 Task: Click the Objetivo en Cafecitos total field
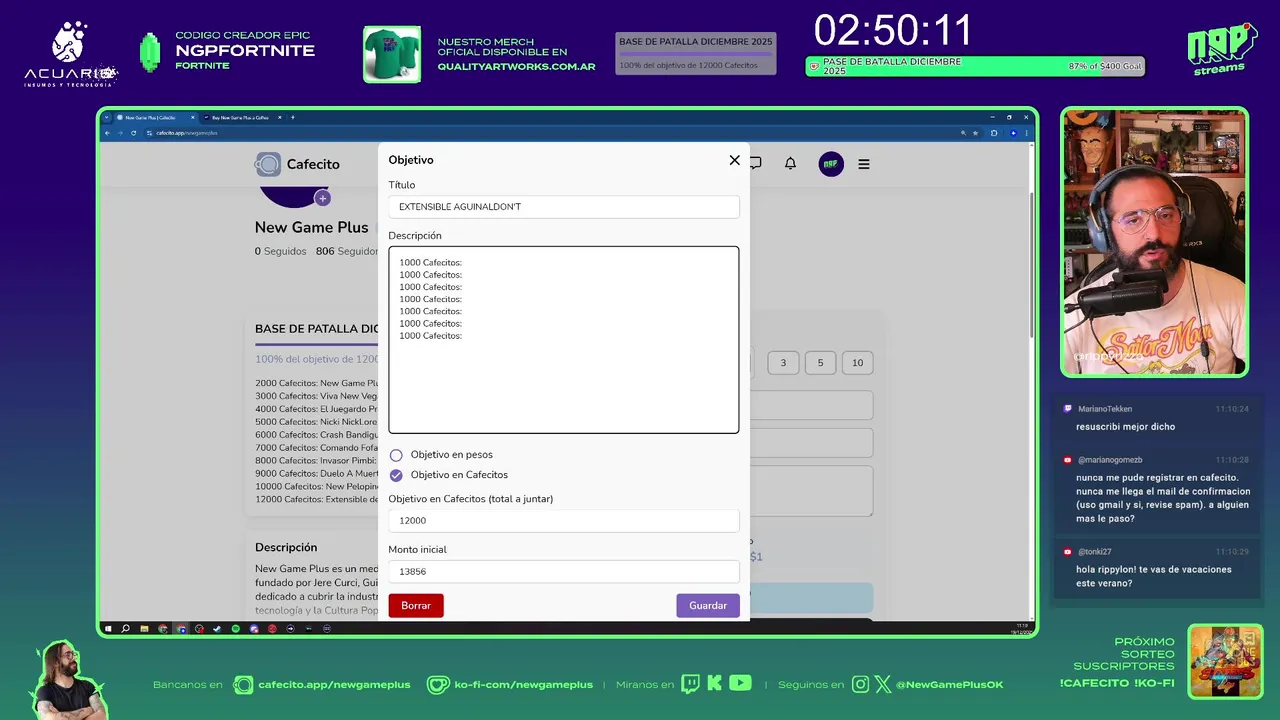(564, 521)
